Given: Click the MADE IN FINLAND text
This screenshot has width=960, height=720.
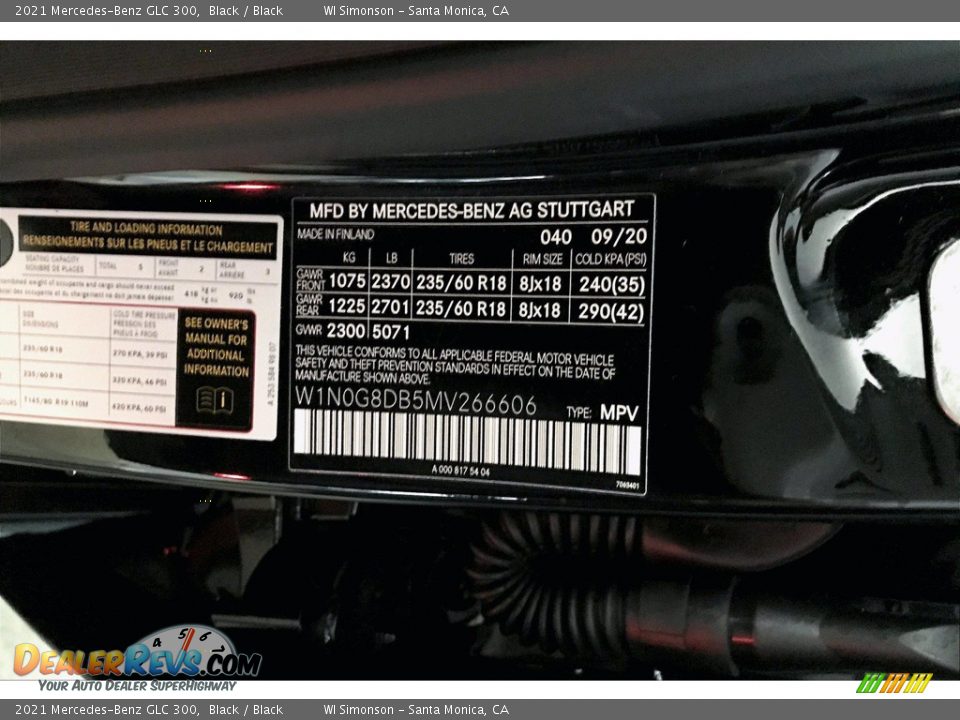Looking at the screenshot, I should point(336,234).
